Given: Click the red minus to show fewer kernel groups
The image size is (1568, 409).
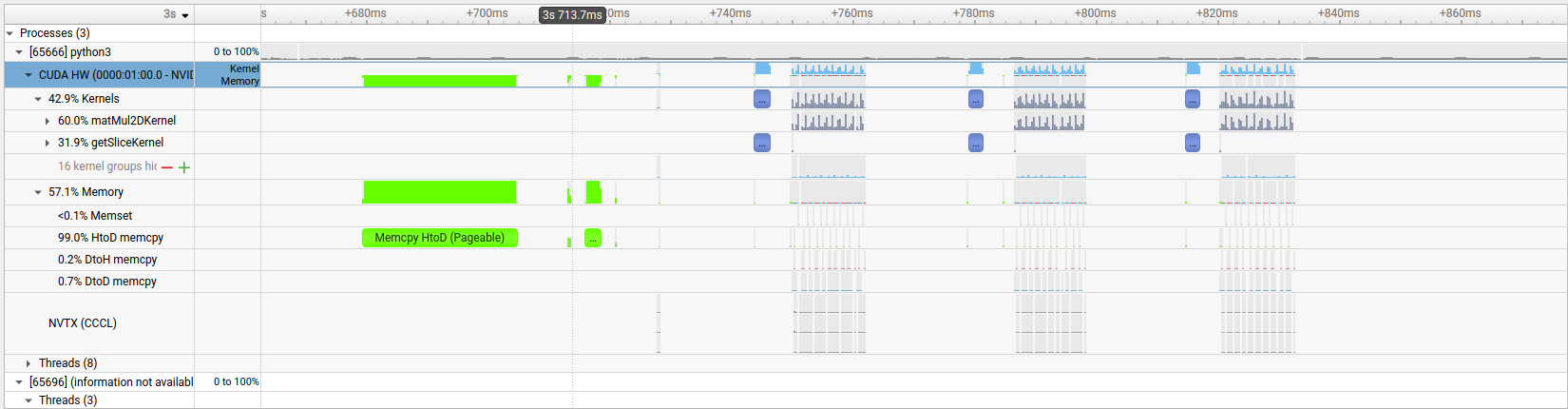Looking at the screenshot, I should (167, 167).
